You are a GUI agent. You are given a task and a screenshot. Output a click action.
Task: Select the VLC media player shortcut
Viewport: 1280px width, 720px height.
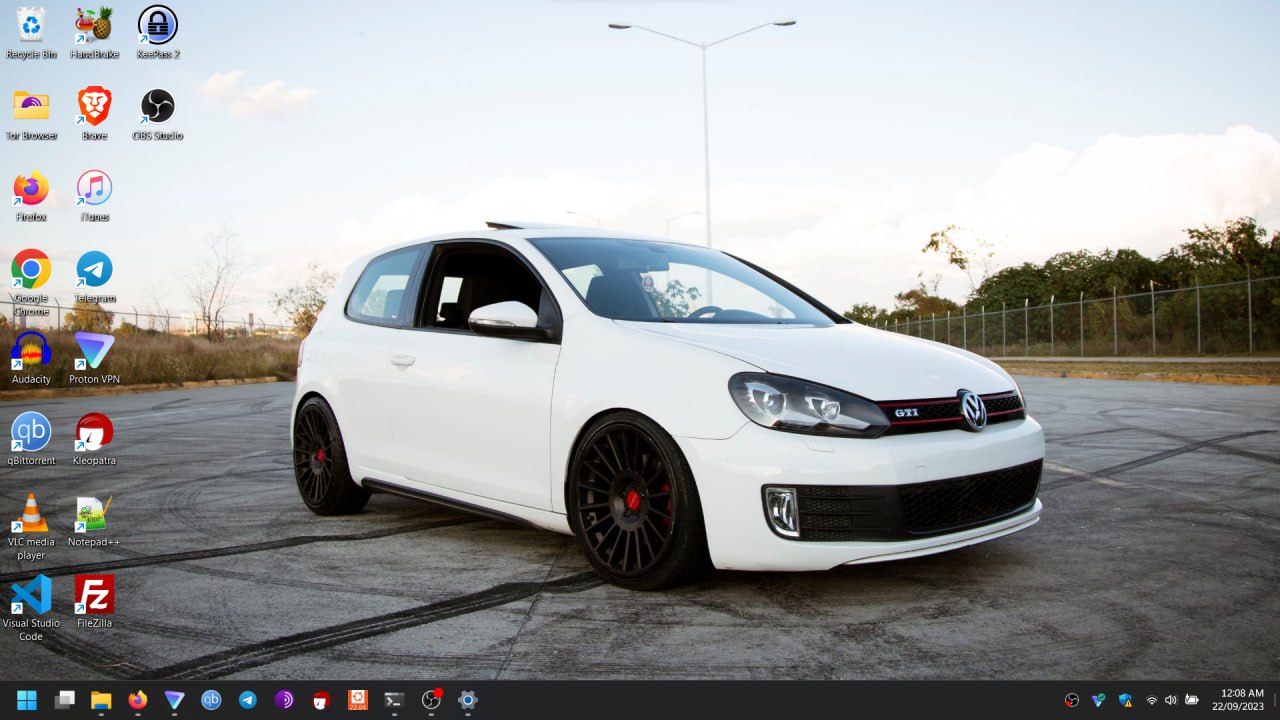31,514
